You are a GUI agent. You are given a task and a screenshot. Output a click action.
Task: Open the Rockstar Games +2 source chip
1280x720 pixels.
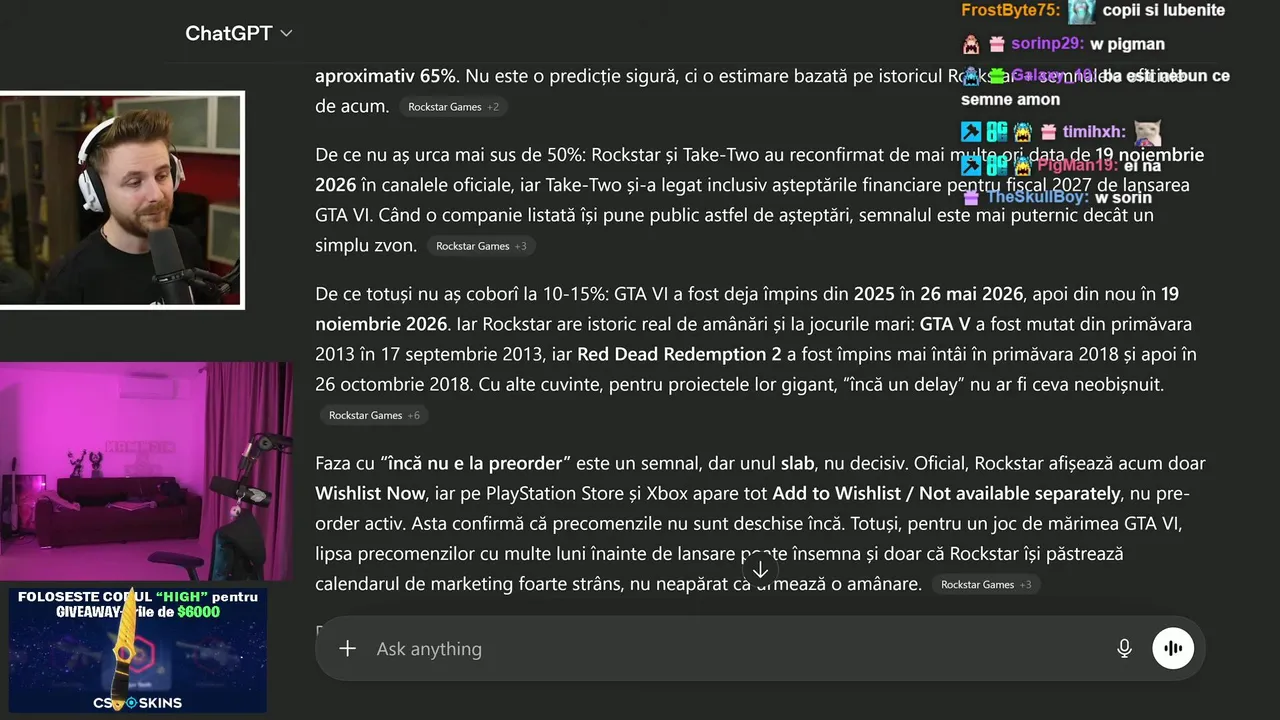[453, 107]
